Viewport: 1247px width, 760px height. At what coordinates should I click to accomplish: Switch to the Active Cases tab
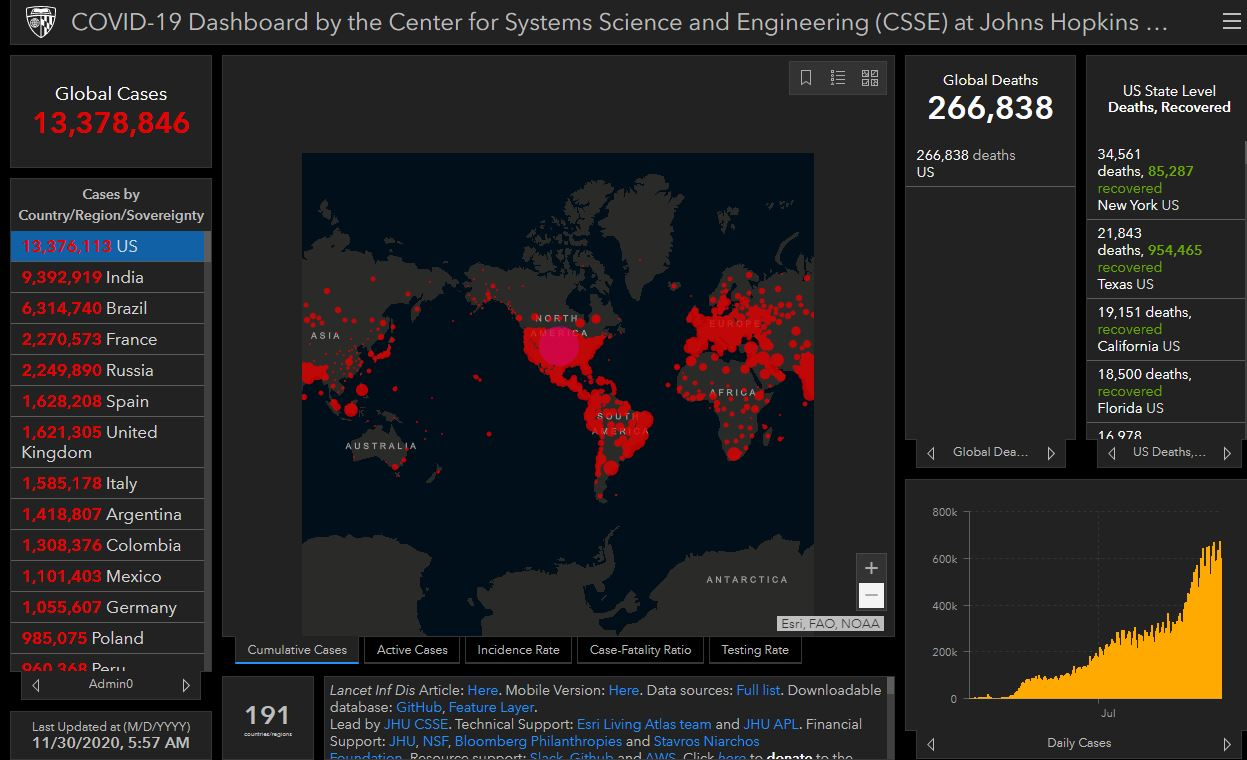(412, 650)
